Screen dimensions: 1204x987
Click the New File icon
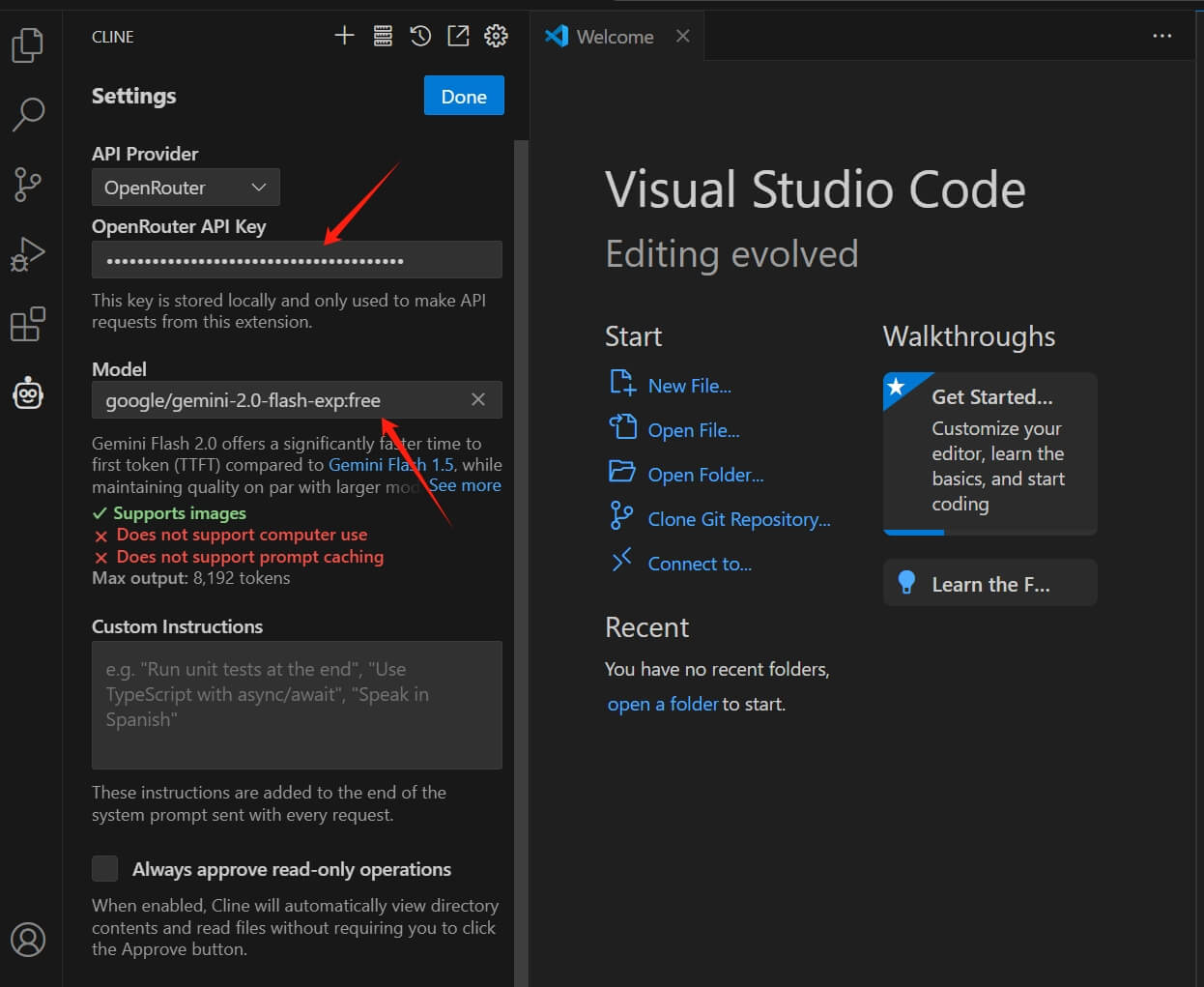622,383
